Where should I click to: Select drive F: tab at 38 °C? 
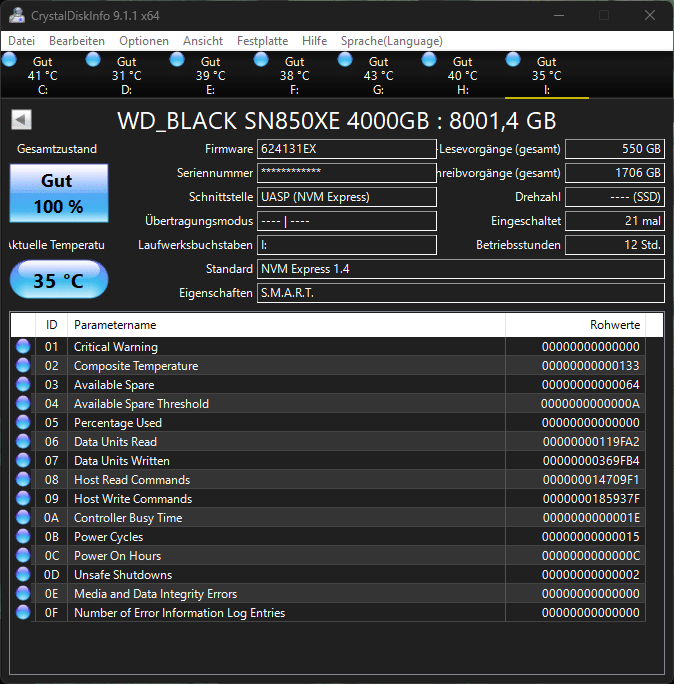[x=294, y=75]
